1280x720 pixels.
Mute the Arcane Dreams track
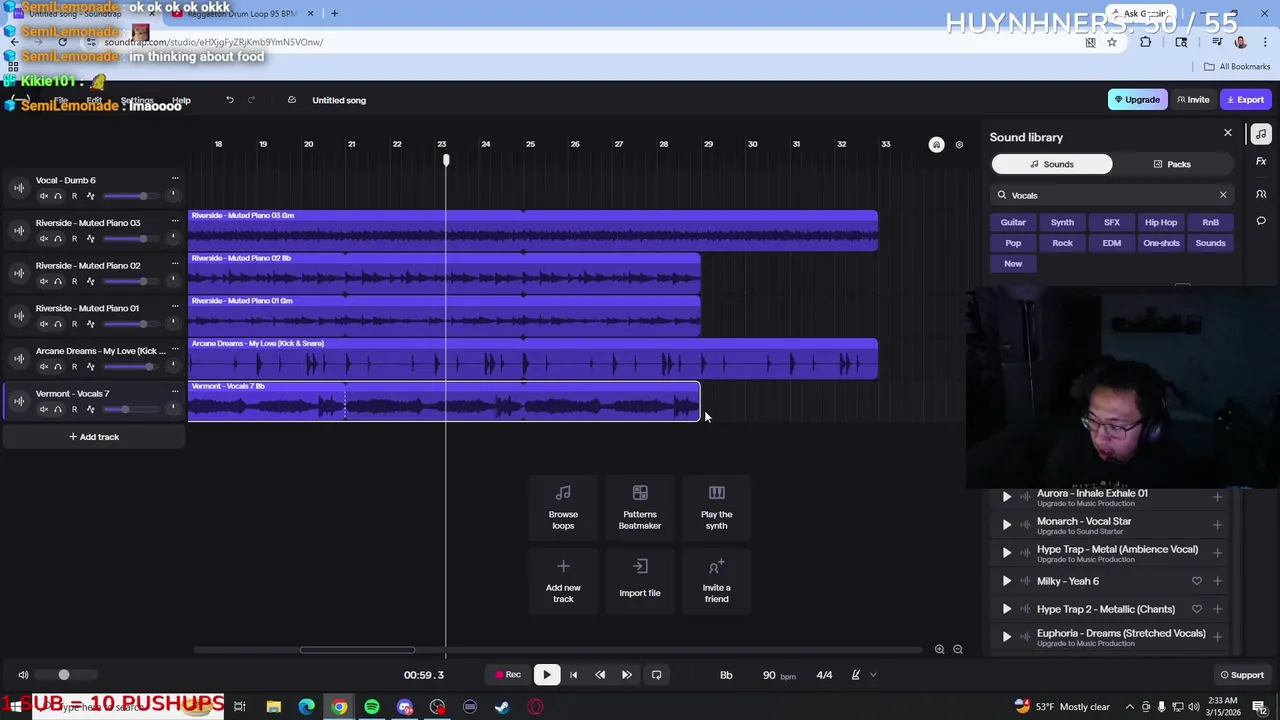43,367
